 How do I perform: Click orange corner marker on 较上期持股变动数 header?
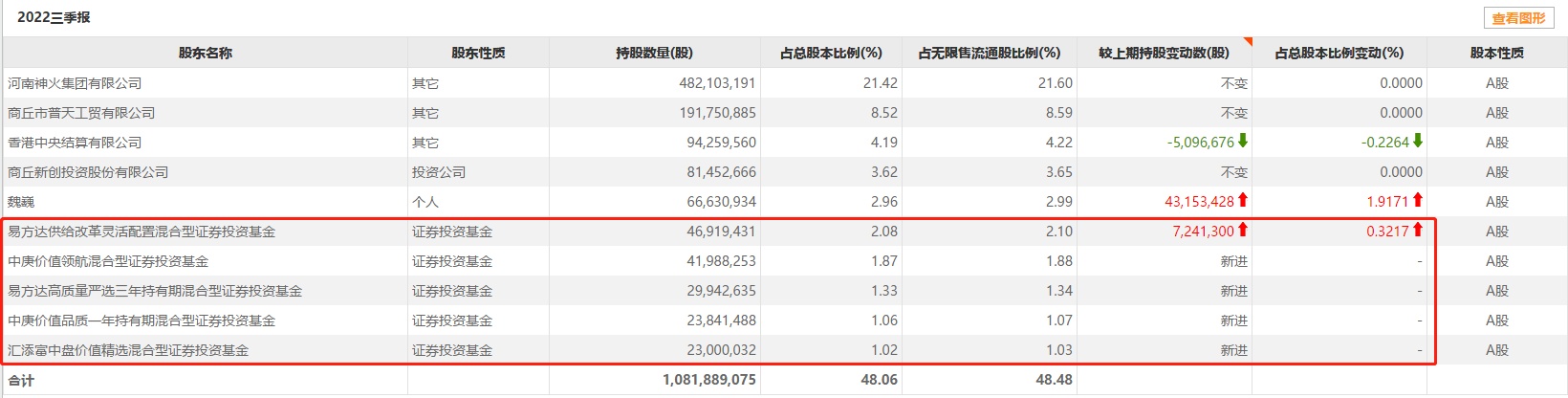click(1247, 42)
